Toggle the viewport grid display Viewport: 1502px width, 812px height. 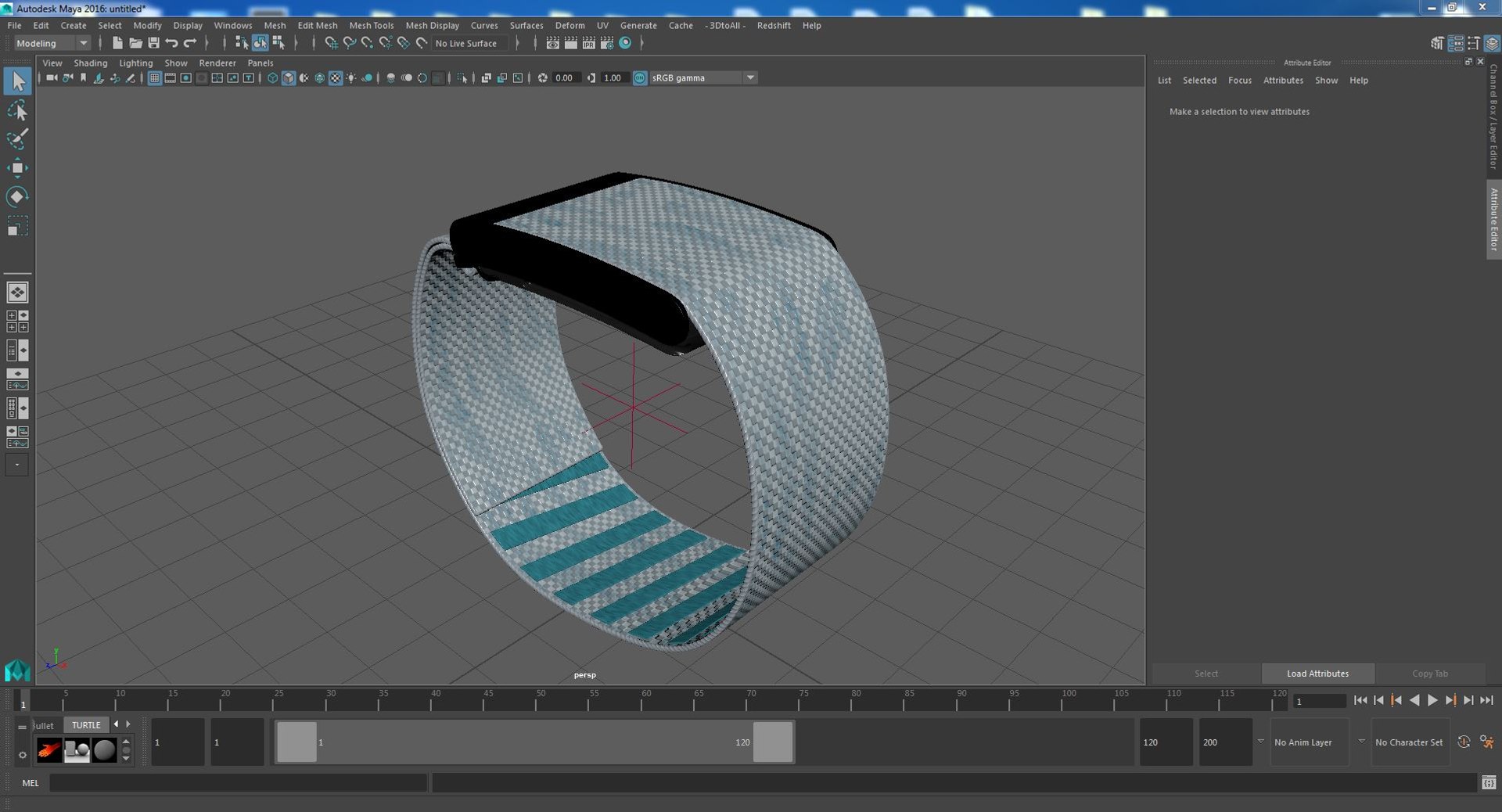tap(154, 78)
